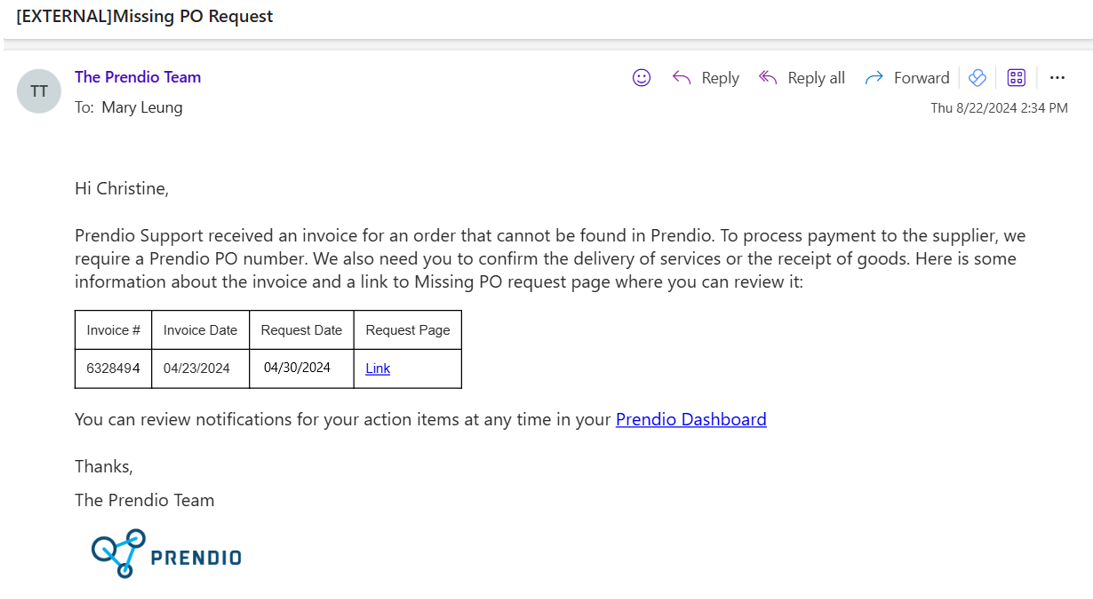
Task: Click the TT sender avatar circle
Action: coord(38,91)
